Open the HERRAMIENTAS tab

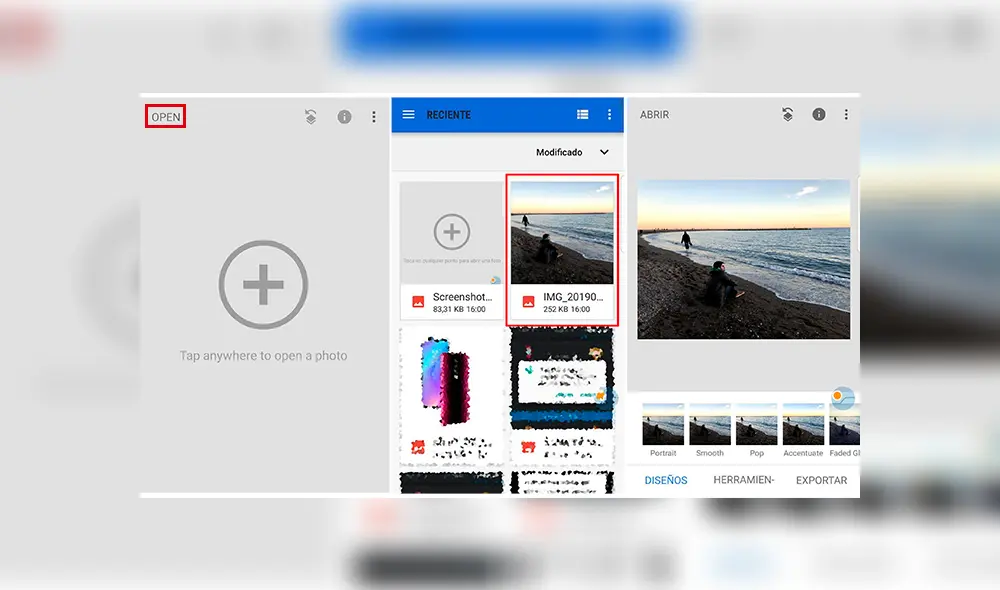(743, 480)
